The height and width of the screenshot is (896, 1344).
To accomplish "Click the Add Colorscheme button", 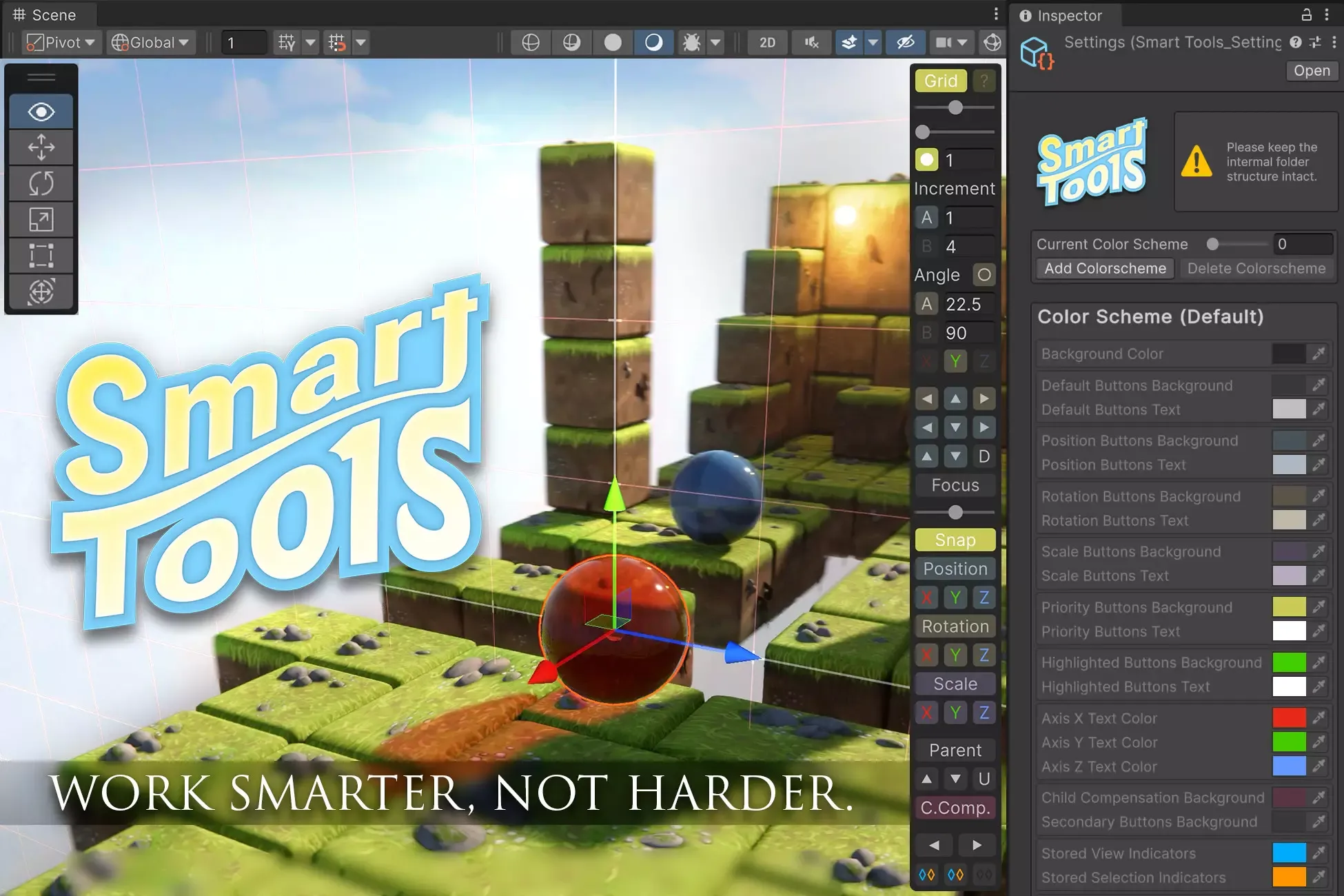I will point(1104,269).
